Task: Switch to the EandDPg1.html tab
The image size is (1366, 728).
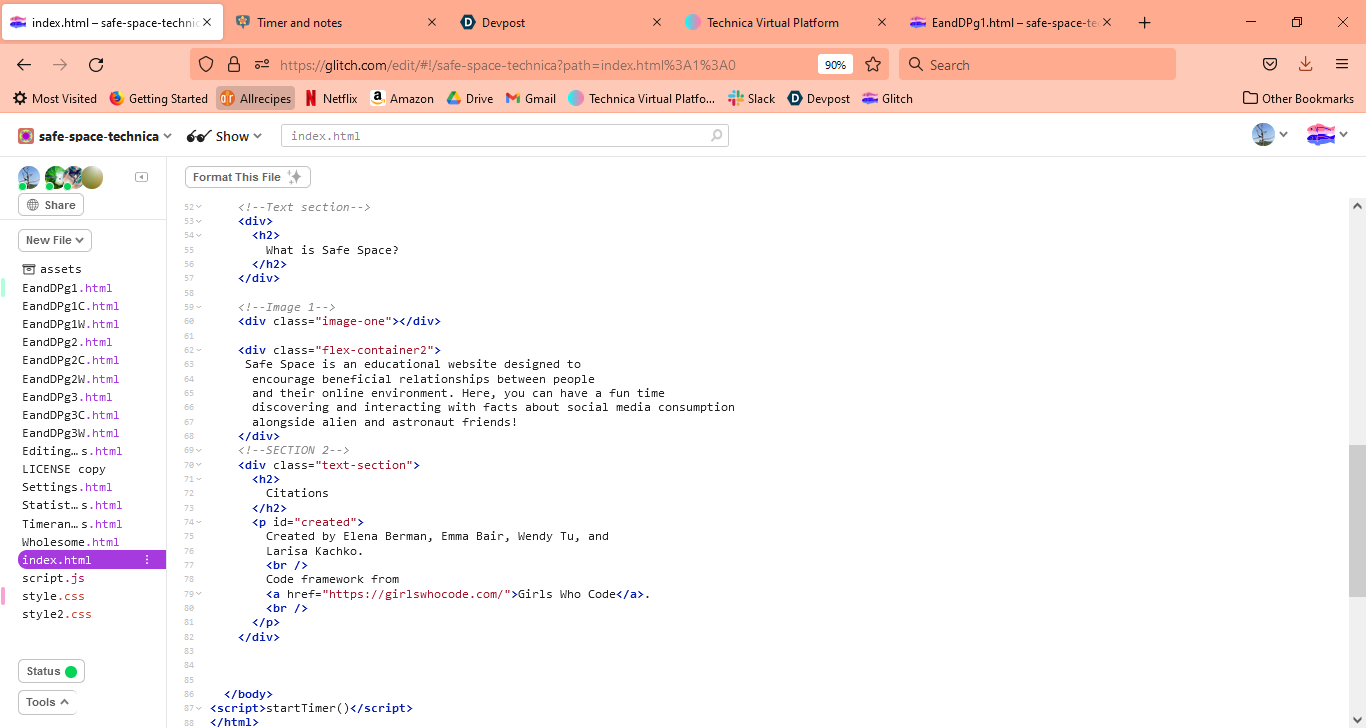Action: [x=1013, y=22]
